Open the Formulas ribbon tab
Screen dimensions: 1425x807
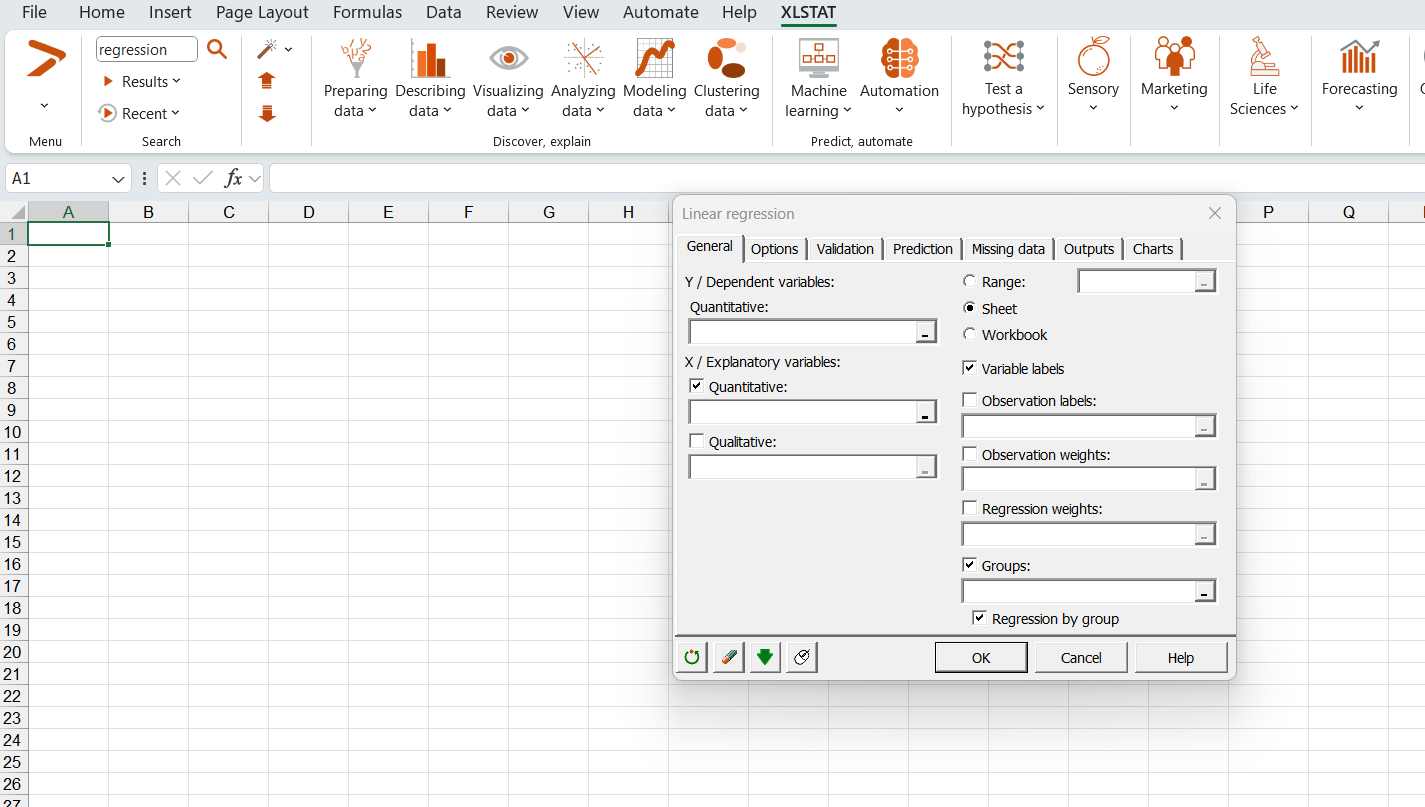[367, 12]
